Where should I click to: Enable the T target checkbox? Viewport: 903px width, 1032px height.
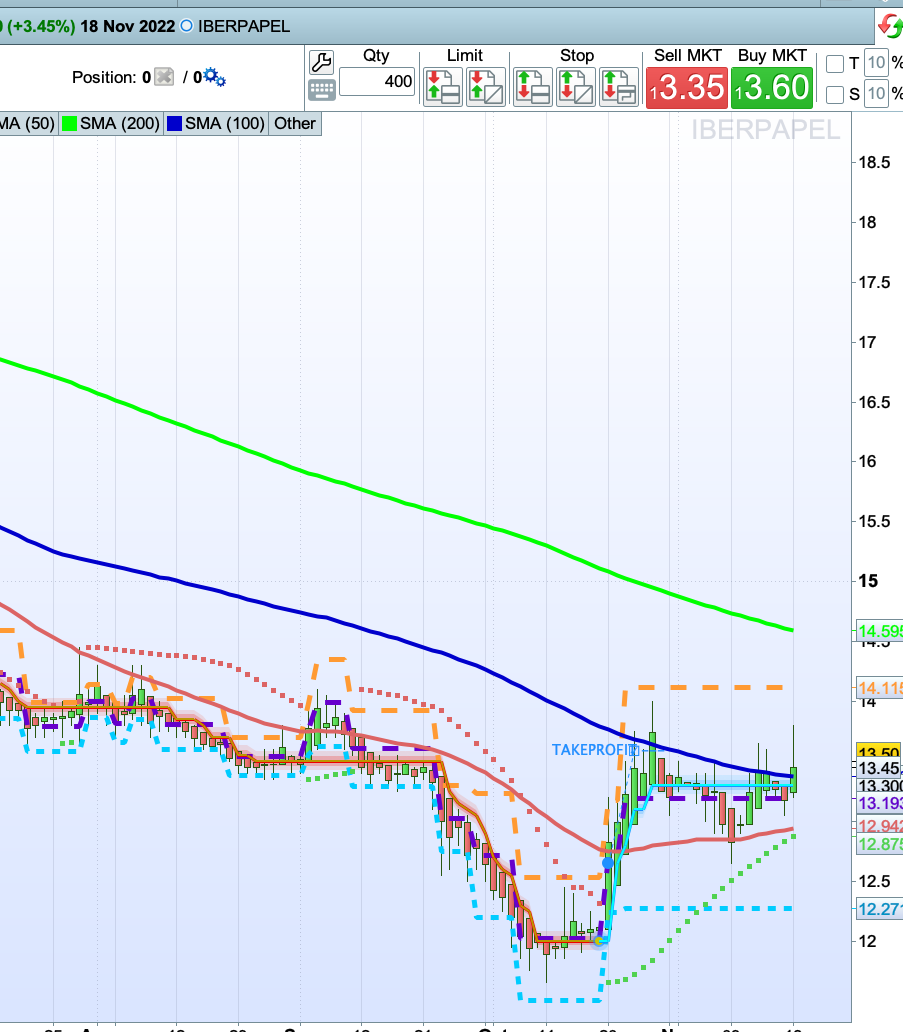click(x=835, y=64)
